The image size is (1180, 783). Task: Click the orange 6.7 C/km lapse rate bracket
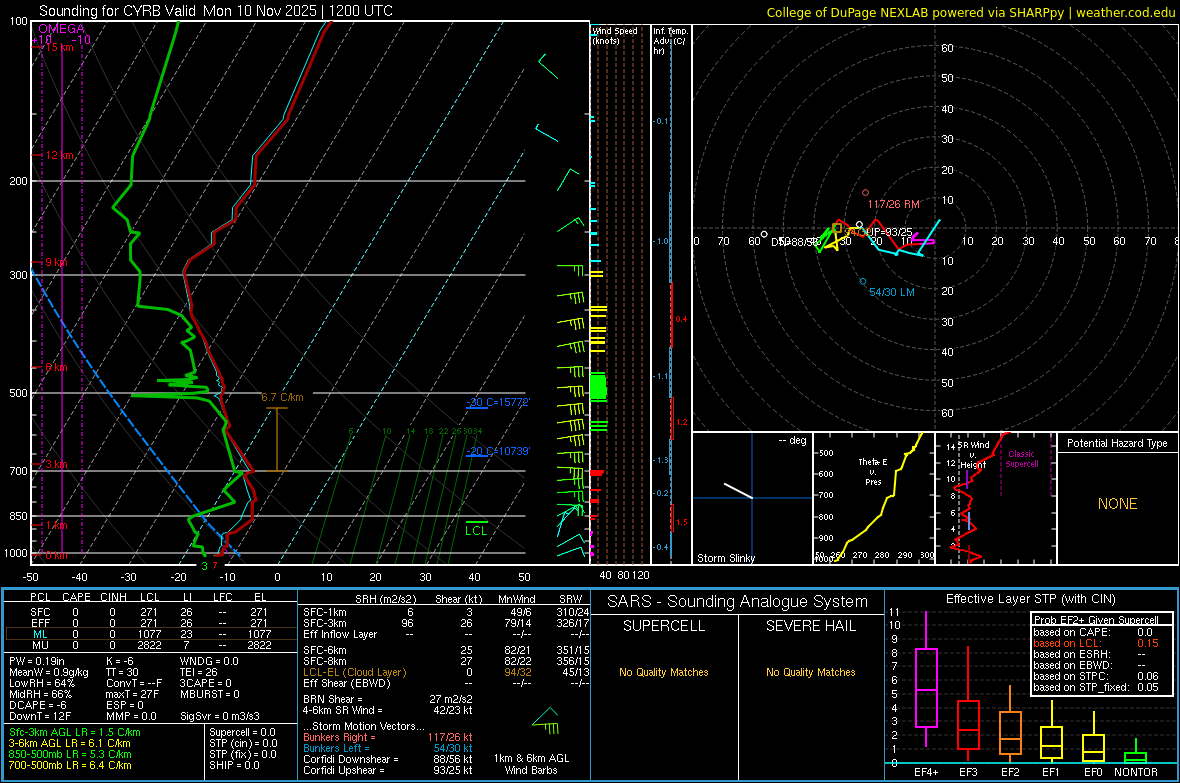click(277, 440)
